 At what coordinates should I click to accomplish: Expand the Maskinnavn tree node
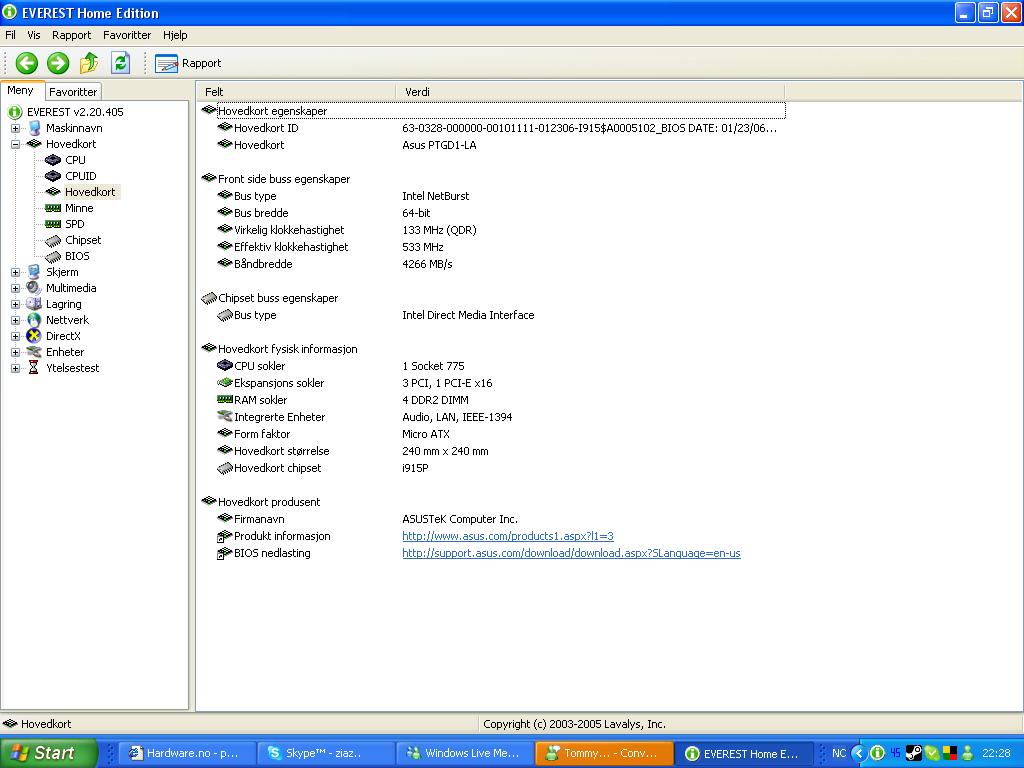16,128
